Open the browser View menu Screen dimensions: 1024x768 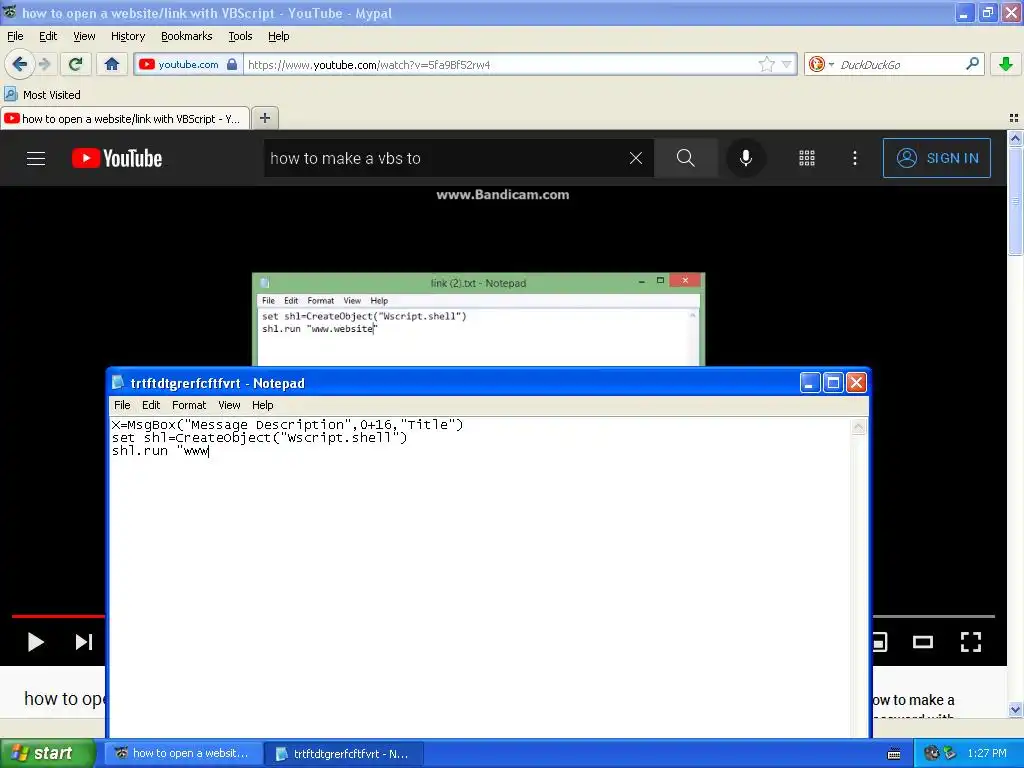(x=84, y=36)
